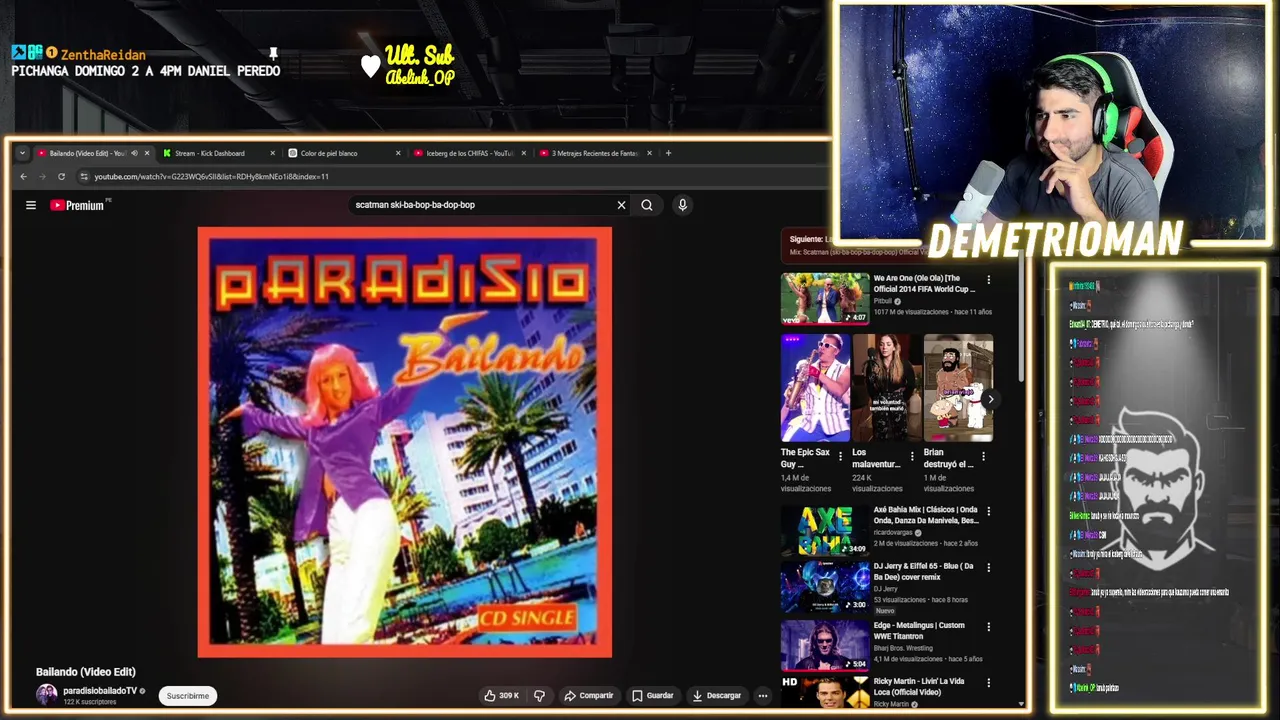
Task: Open Ricky Martin Livin' La Vida Loca thumbnail
Action: pos(825,692)
